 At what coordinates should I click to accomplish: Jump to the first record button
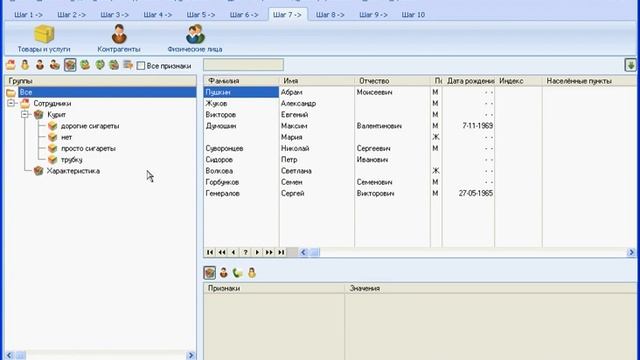click(210, 252)
